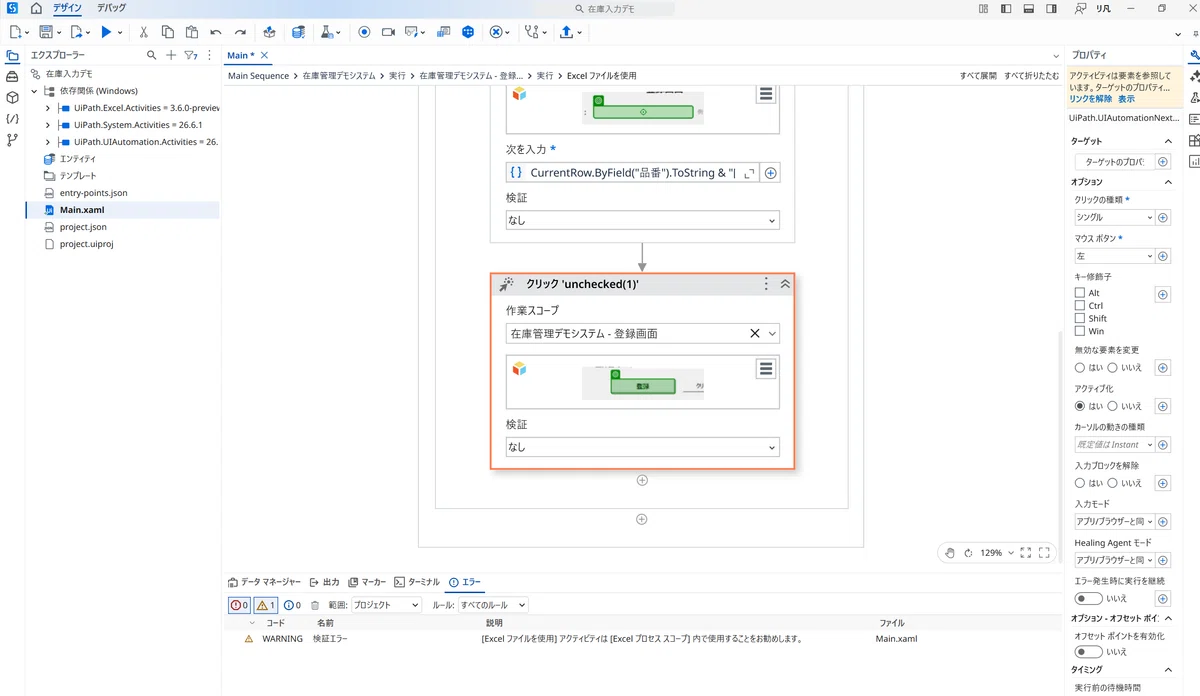Click the Paste clipboard icon
1200x696 pixels.
click(x=192, y=32)
